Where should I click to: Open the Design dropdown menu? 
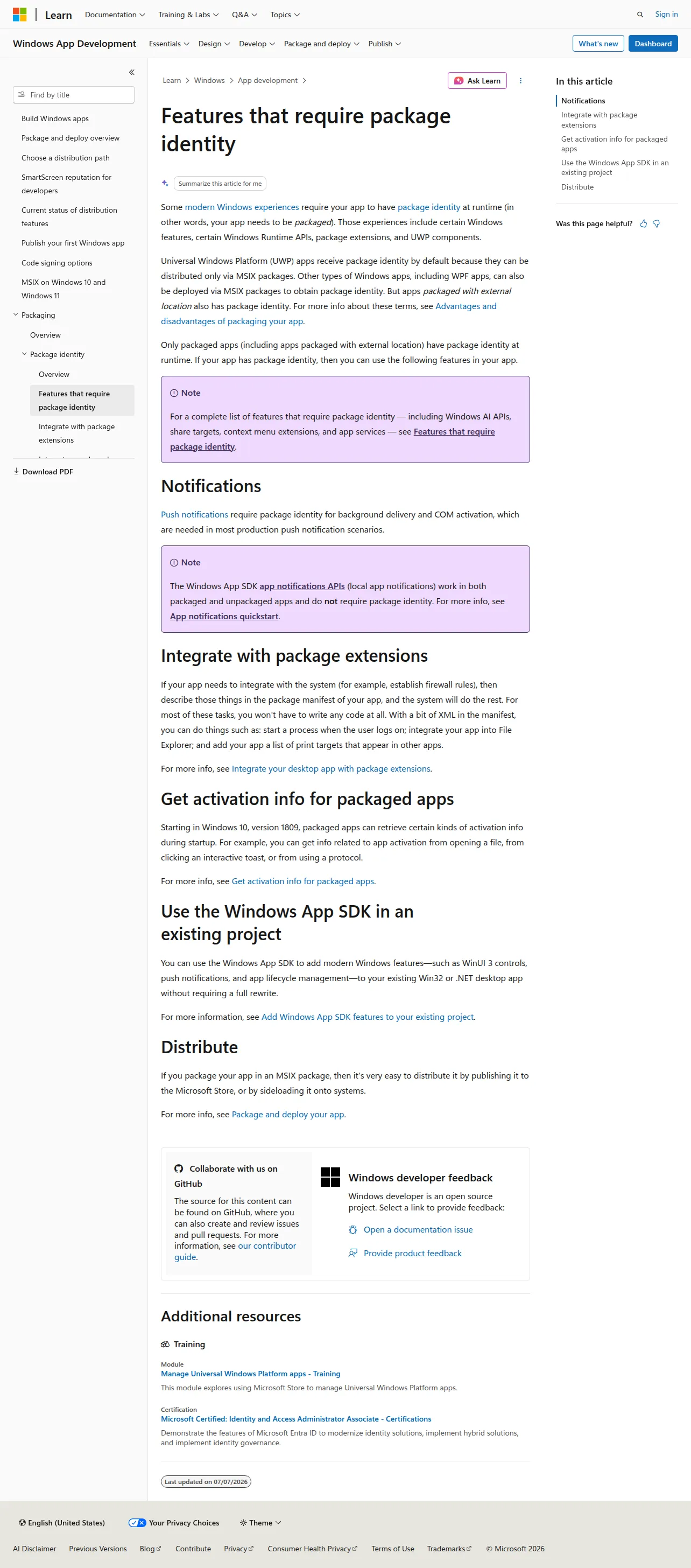[214, 44]
